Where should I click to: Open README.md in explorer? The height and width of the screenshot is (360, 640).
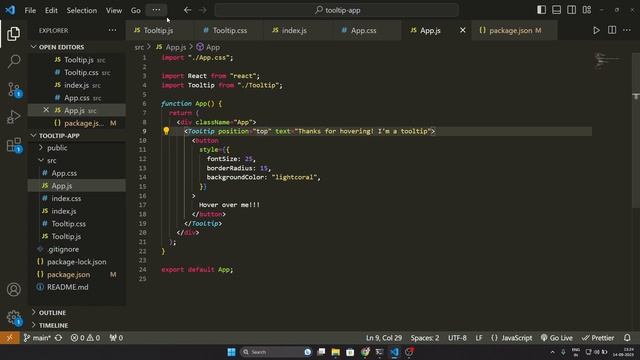(x=67, y=287)
